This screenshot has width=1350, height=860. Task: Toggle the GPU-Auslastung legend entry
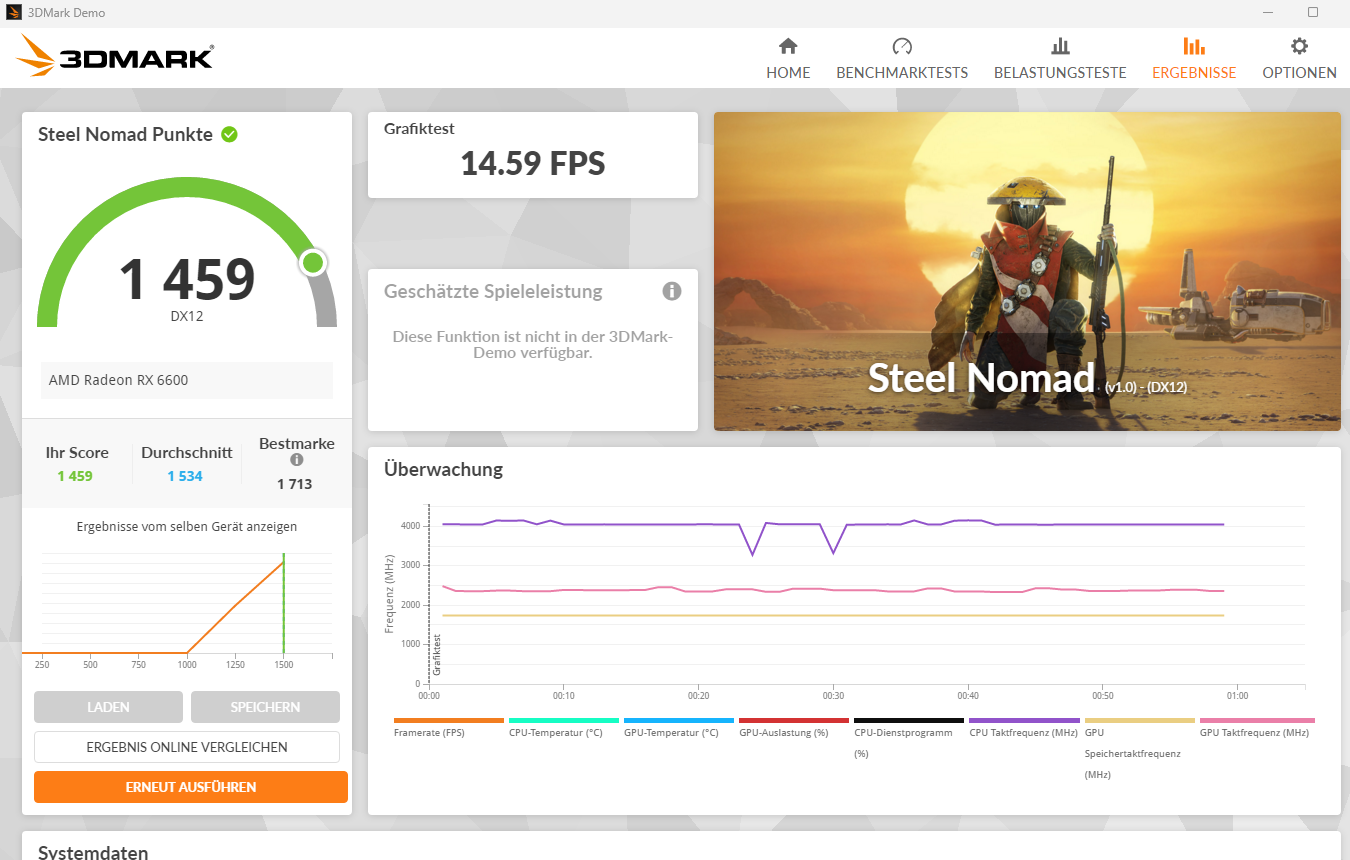coord(794,727)
